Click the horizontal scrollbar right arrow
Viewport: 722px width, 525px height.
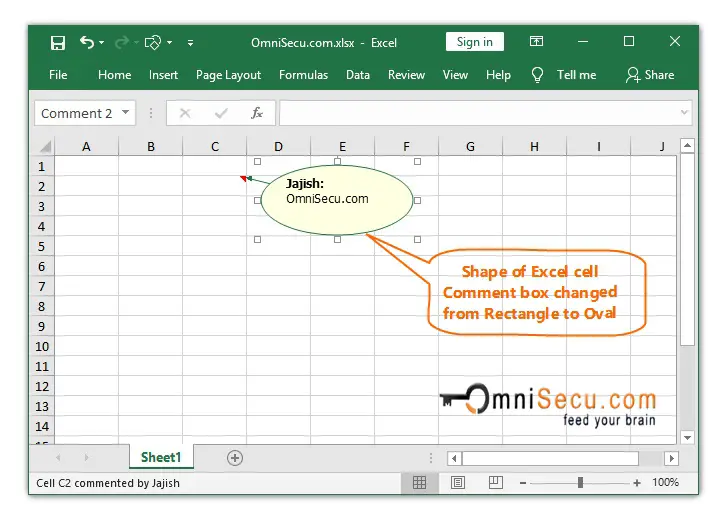pos(671,458)
